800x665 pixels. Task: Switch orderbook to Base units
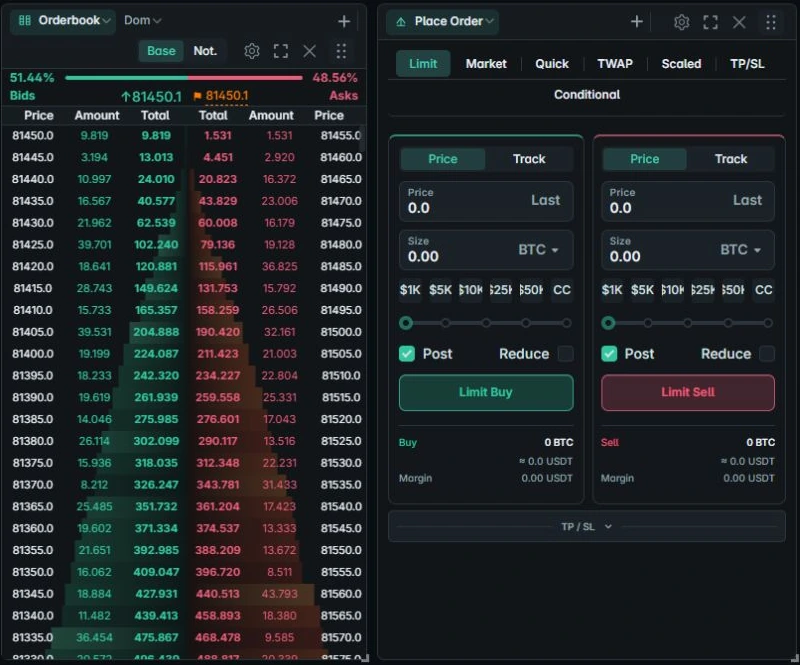(x=161, y=51)
